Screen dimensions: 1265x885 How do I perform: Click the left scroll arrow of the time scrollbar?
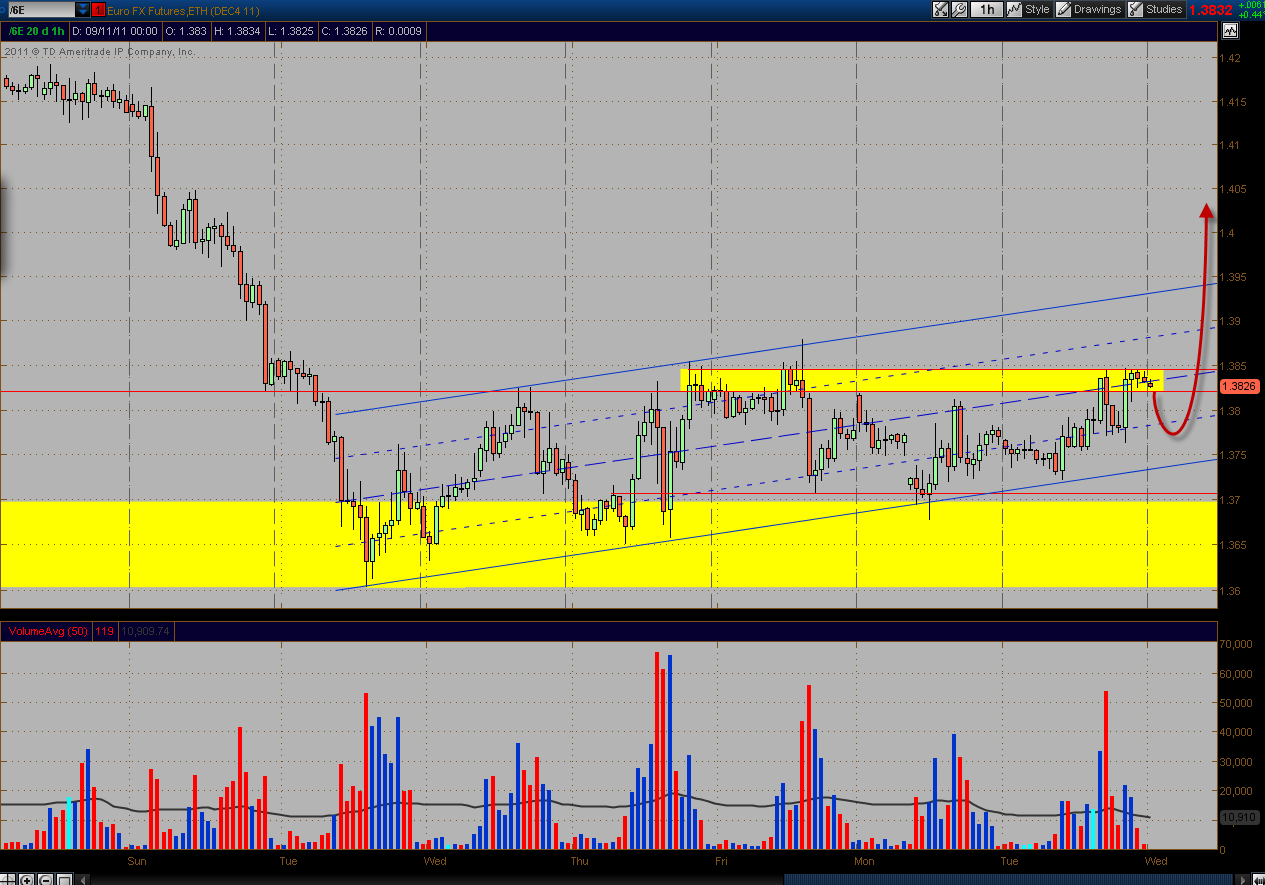[x=83, y=880]
